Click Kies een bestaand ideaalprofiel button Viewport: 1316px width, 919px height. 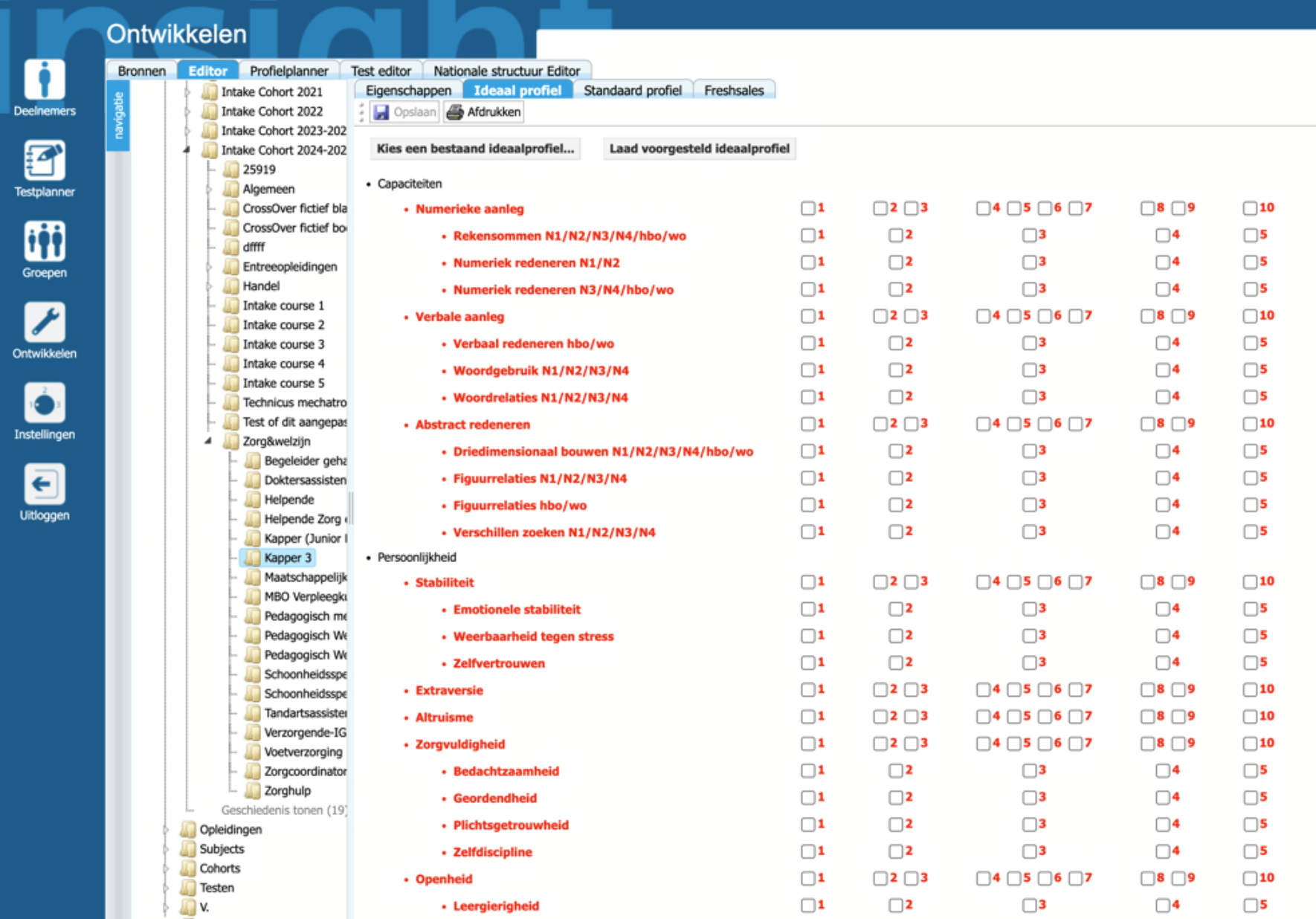point(475,149)
